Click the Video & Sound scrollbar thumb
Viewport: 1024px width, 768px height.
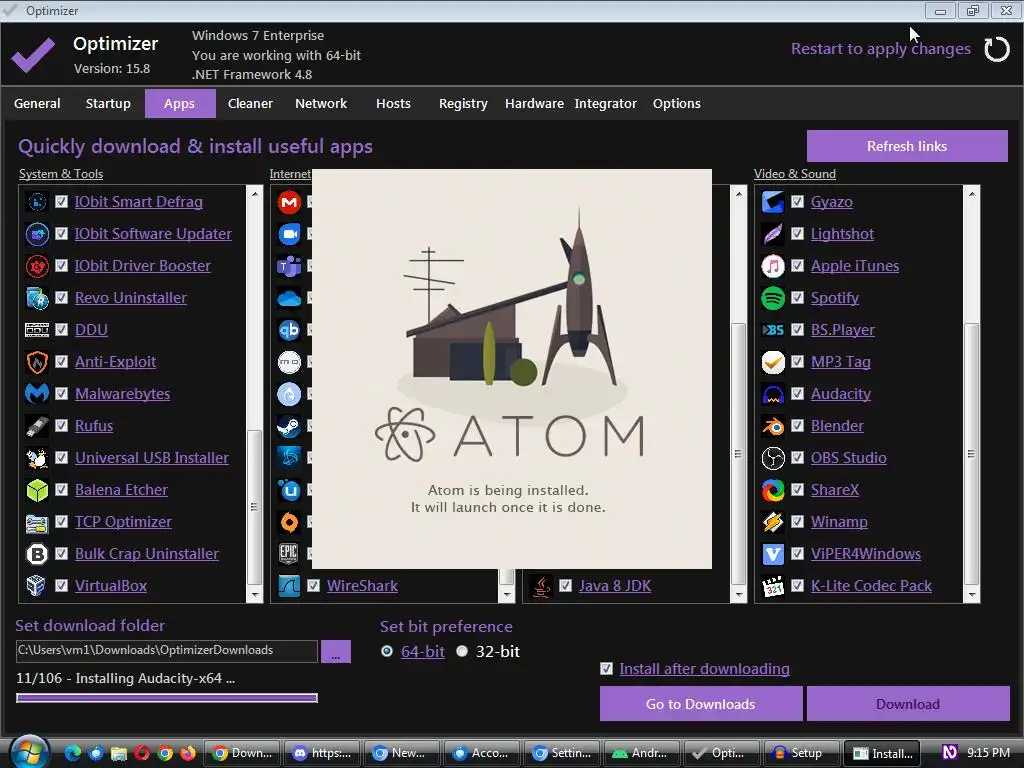coord(971,453)
